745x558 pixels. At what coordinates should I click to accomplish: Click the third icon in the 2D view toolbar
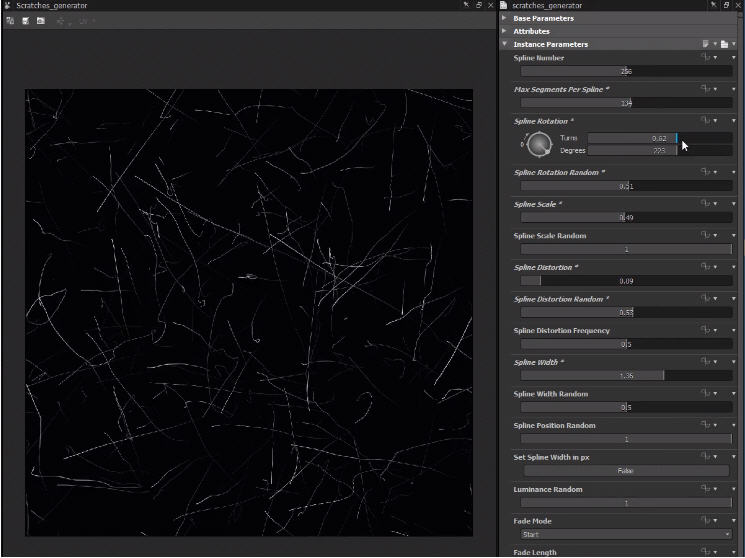click(41, 20)
